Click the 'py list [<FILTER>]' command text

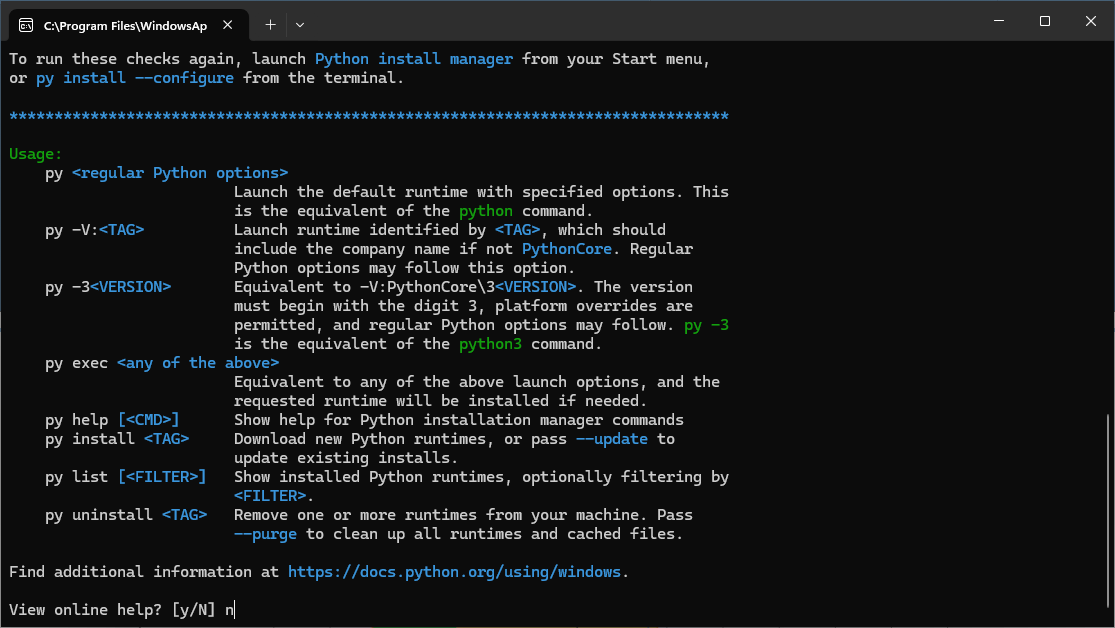126,477
